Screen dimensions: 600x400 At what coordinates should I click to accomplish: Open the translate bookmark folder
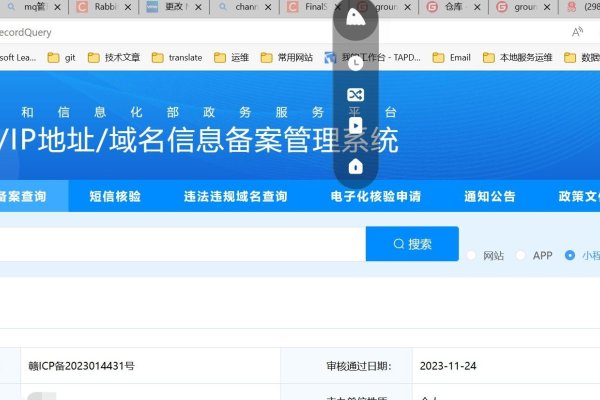(x=177, y=58)
